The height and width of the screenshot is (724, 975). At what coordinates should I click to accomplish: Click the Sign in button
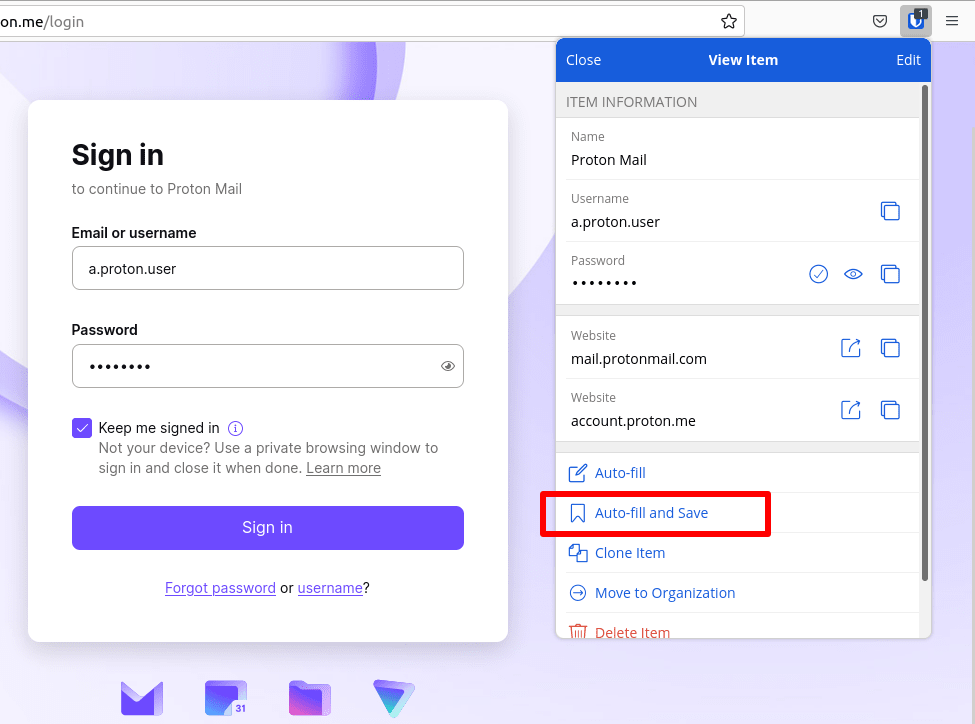coord(267,528)
